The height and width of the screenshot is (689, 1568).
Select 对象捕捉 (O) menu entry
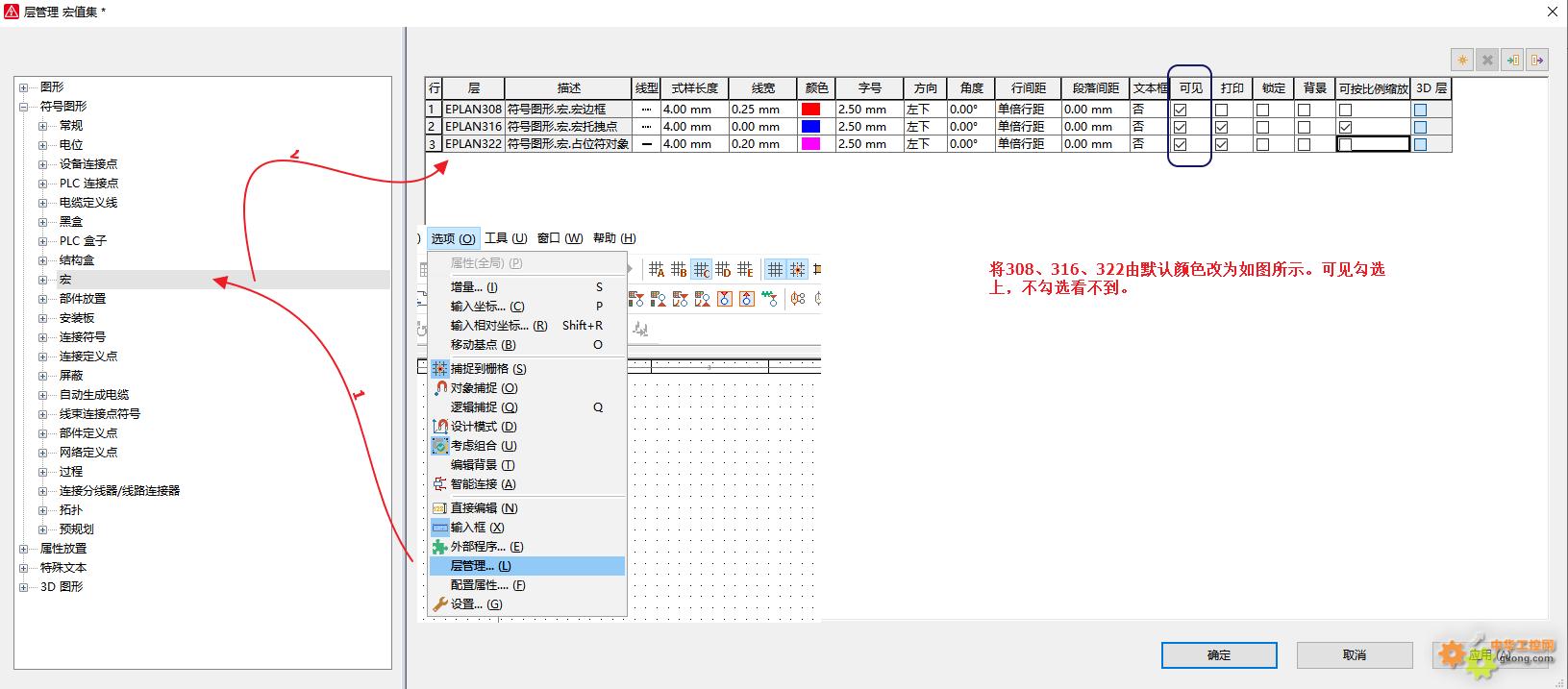pyautogui.click(x=527, y=388)
